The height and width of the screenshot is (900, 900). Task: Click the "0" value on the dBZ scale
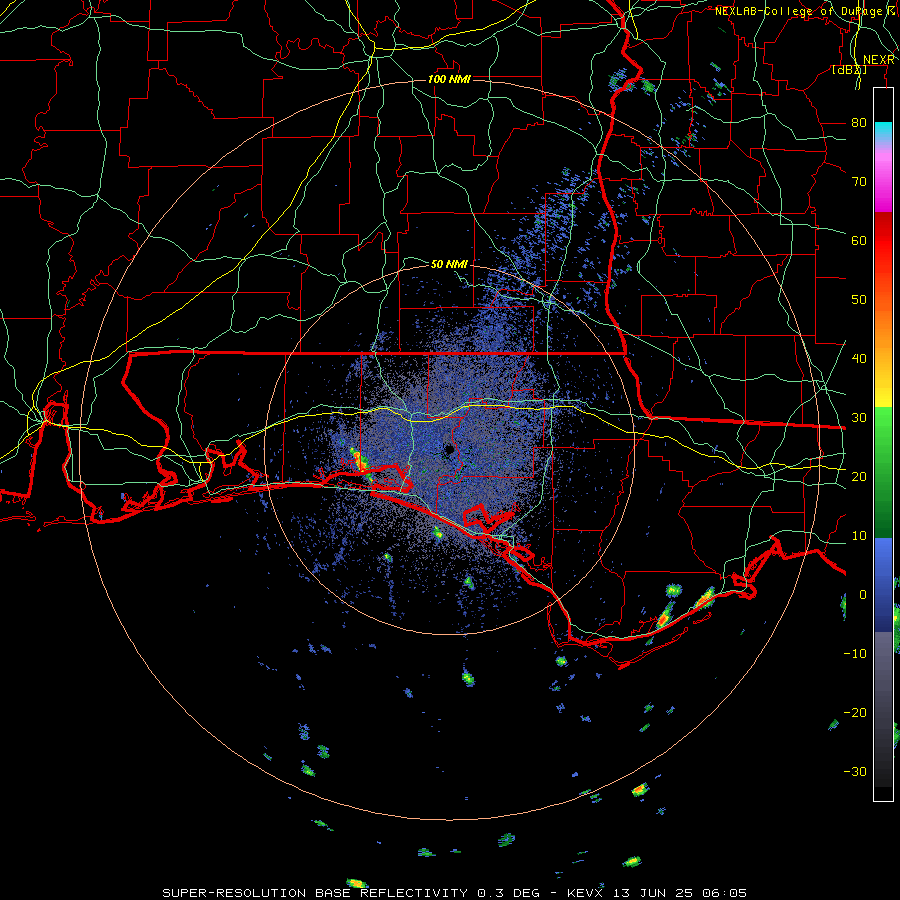(x=863, y=595)
